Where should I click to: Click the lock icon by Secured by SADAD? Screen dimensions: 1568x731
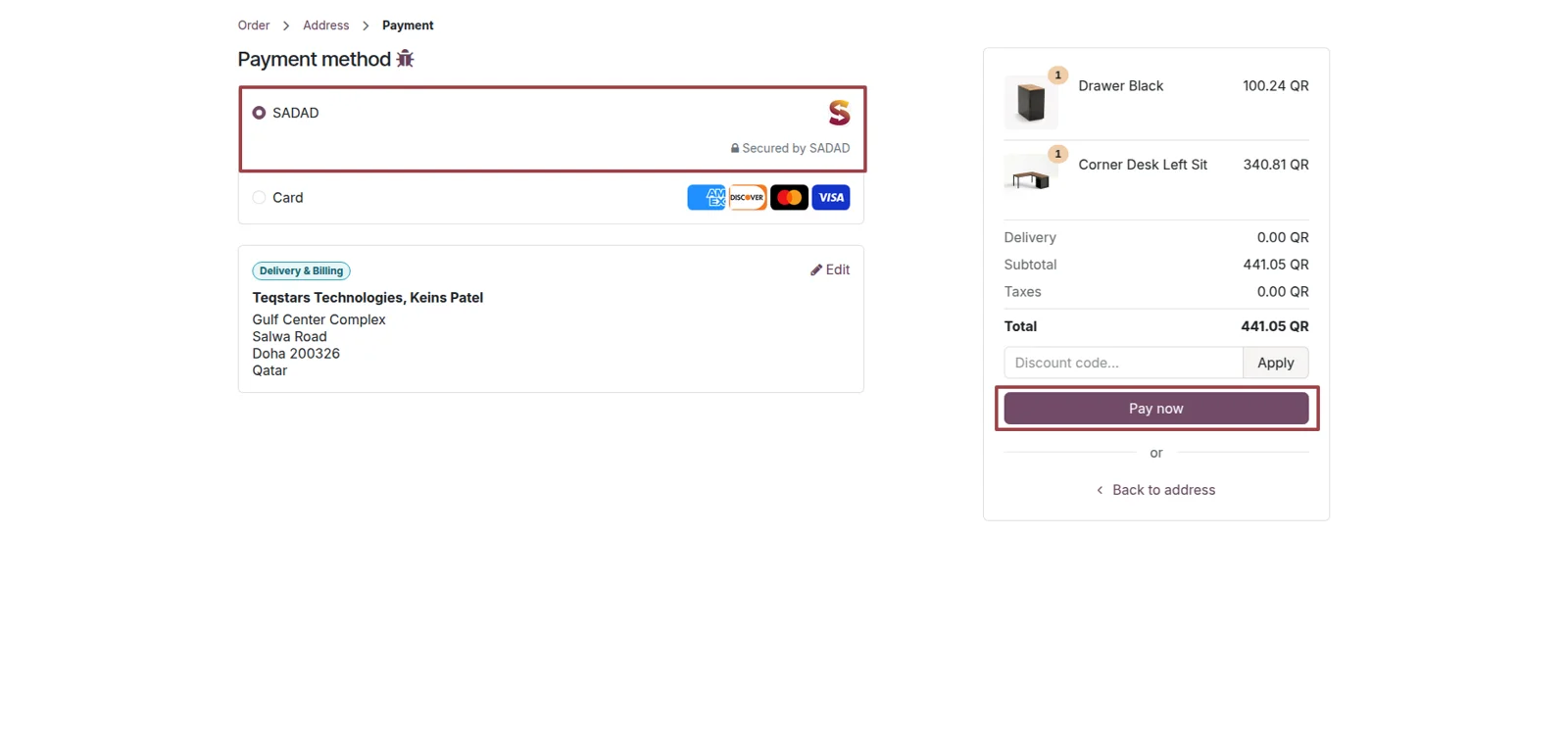(x=735, y=148)
